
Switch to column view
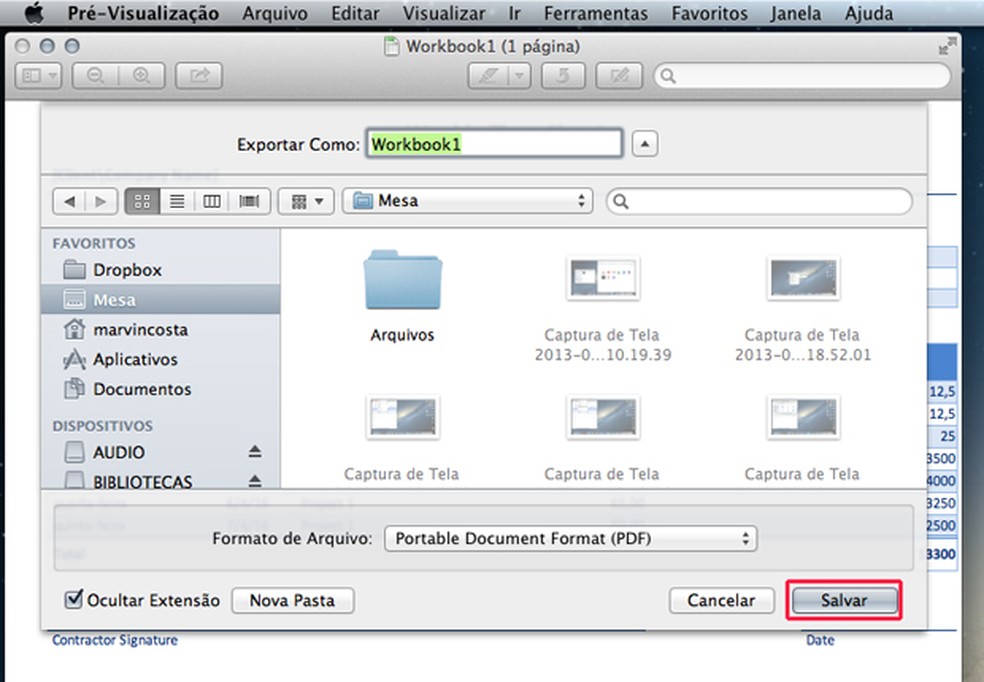211,200
